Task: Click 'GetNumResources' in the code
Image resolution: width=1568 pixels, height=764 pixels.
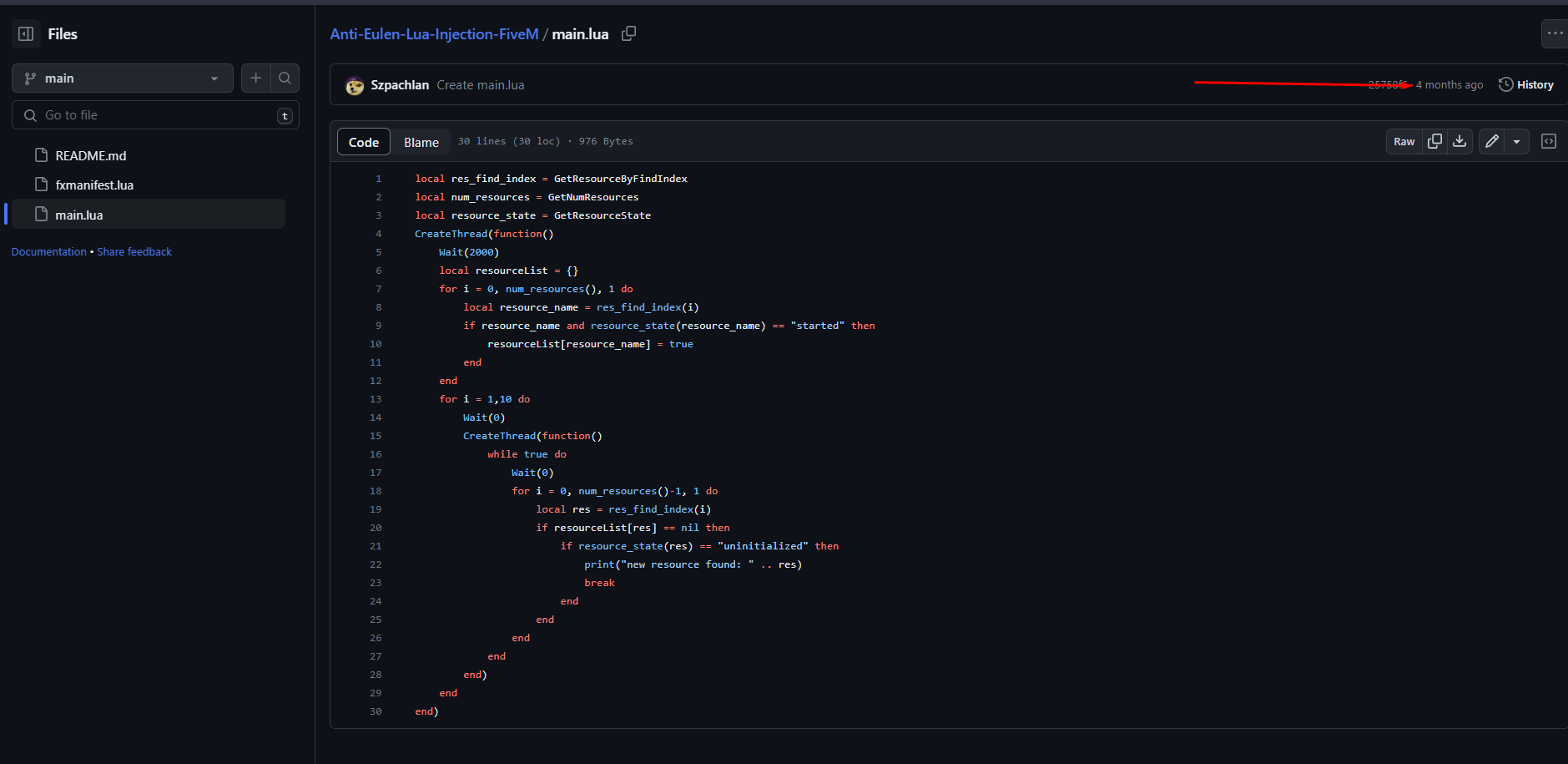Action: [x=593, y=197]
